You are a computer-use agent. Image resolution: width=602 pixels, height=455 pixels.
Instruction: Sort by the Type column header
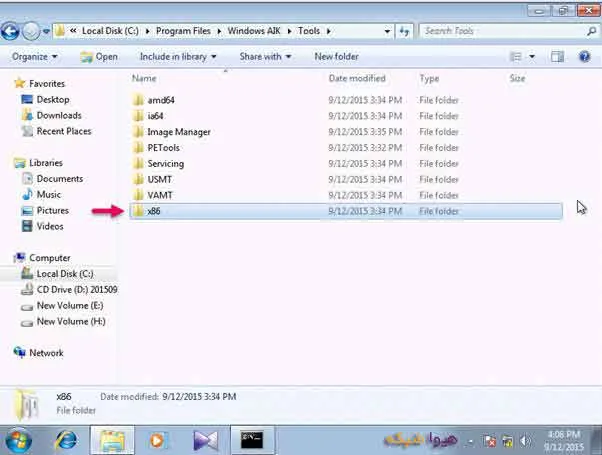click(429, 78)
